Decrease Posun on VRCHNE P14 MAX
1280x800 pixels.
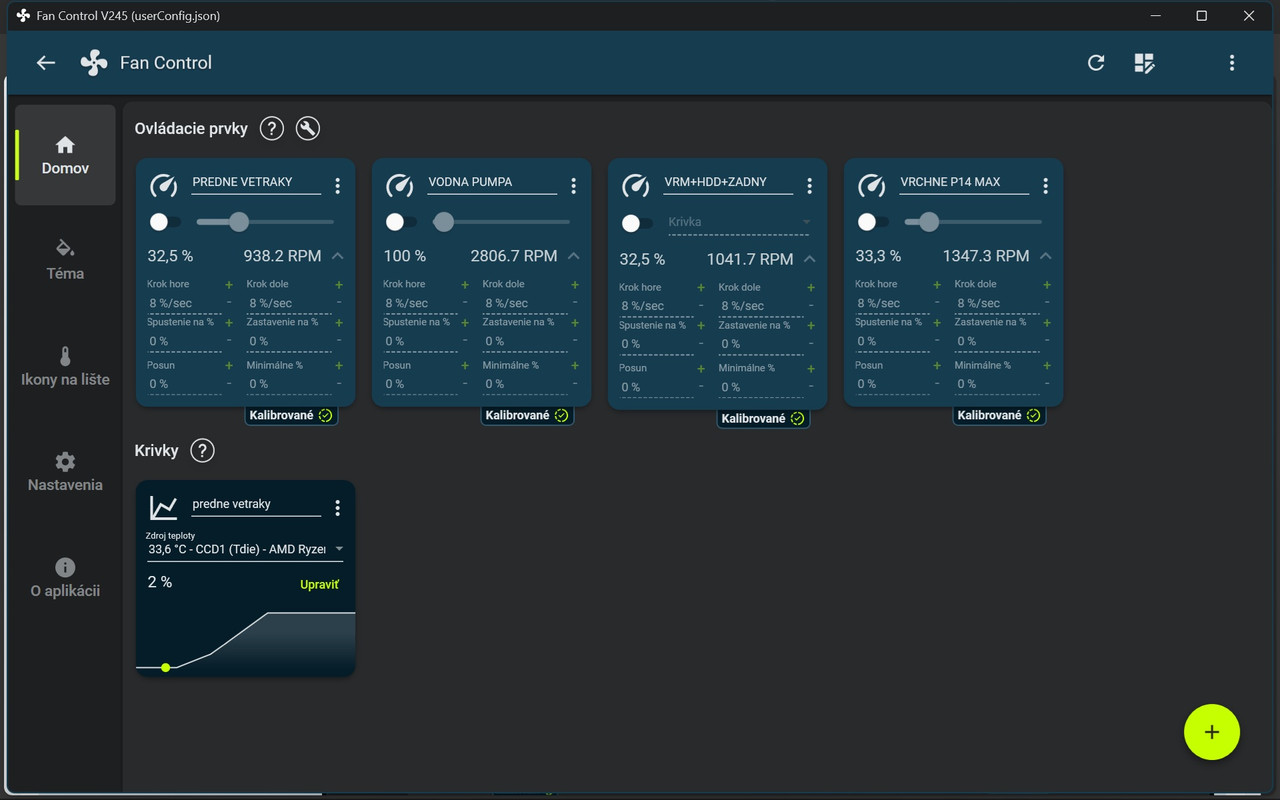(937, 383)
